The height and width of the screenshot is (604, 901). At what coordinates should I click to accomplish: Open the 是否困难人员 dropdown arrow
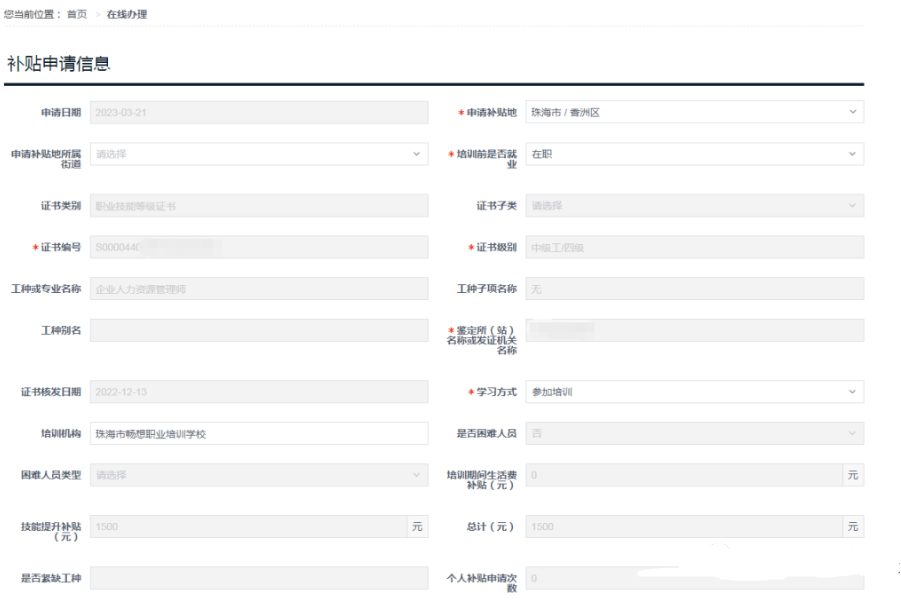point(852,433)
